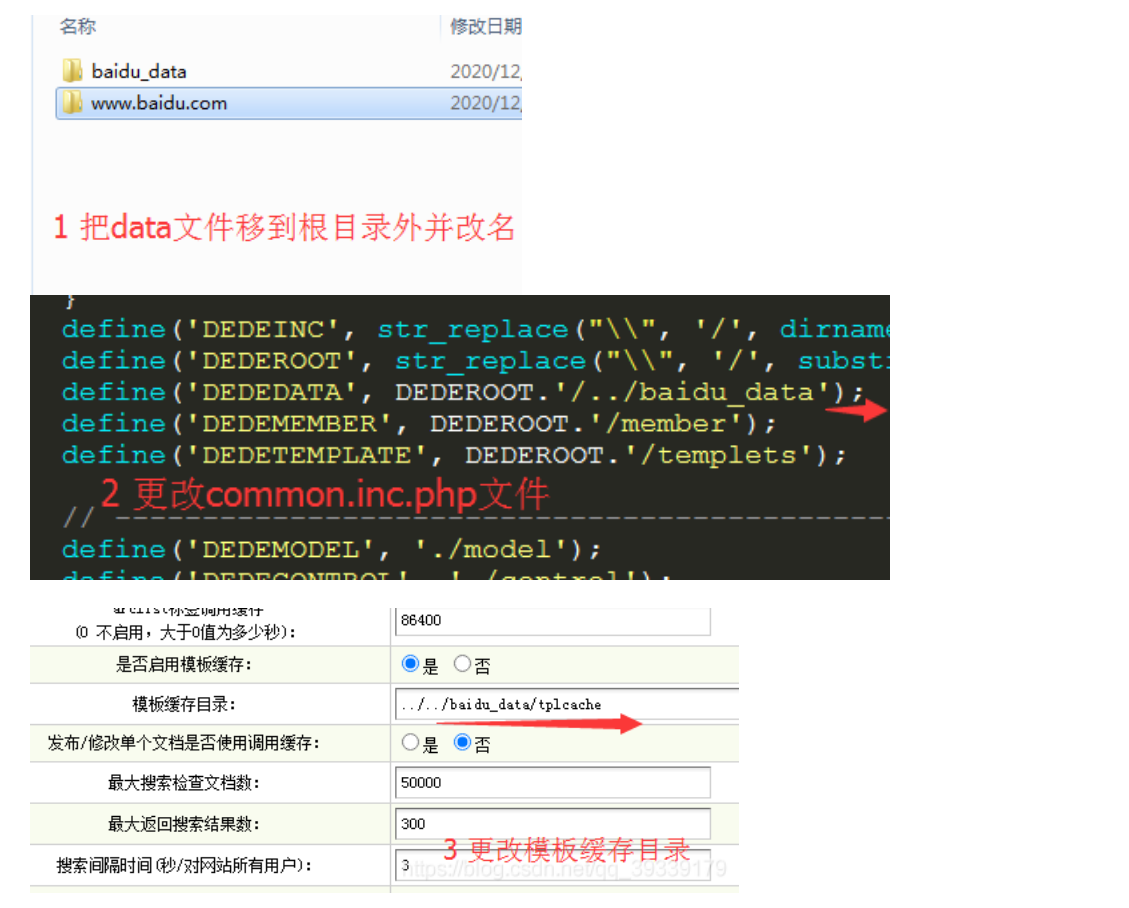Screen dimensions: 1129x908
Task: Select 否 for 是否启用模板缓存
Action: coord(462,664)
